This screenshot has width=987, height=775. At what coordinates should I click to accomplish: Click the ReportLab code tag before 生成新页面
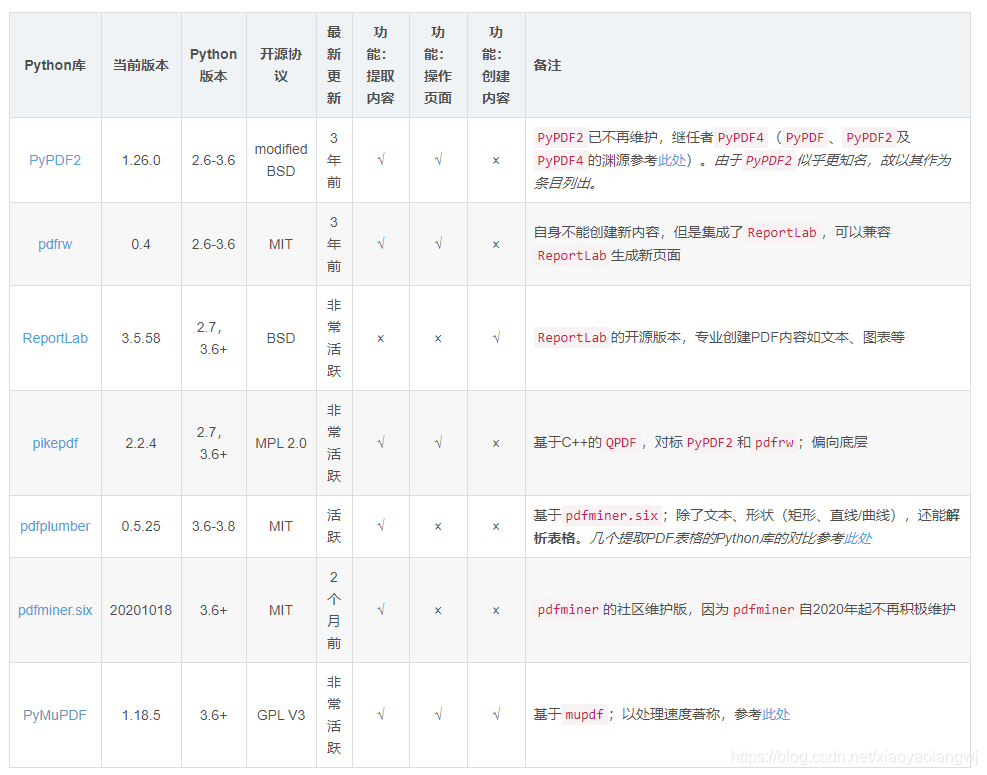[x=572, y=256]
